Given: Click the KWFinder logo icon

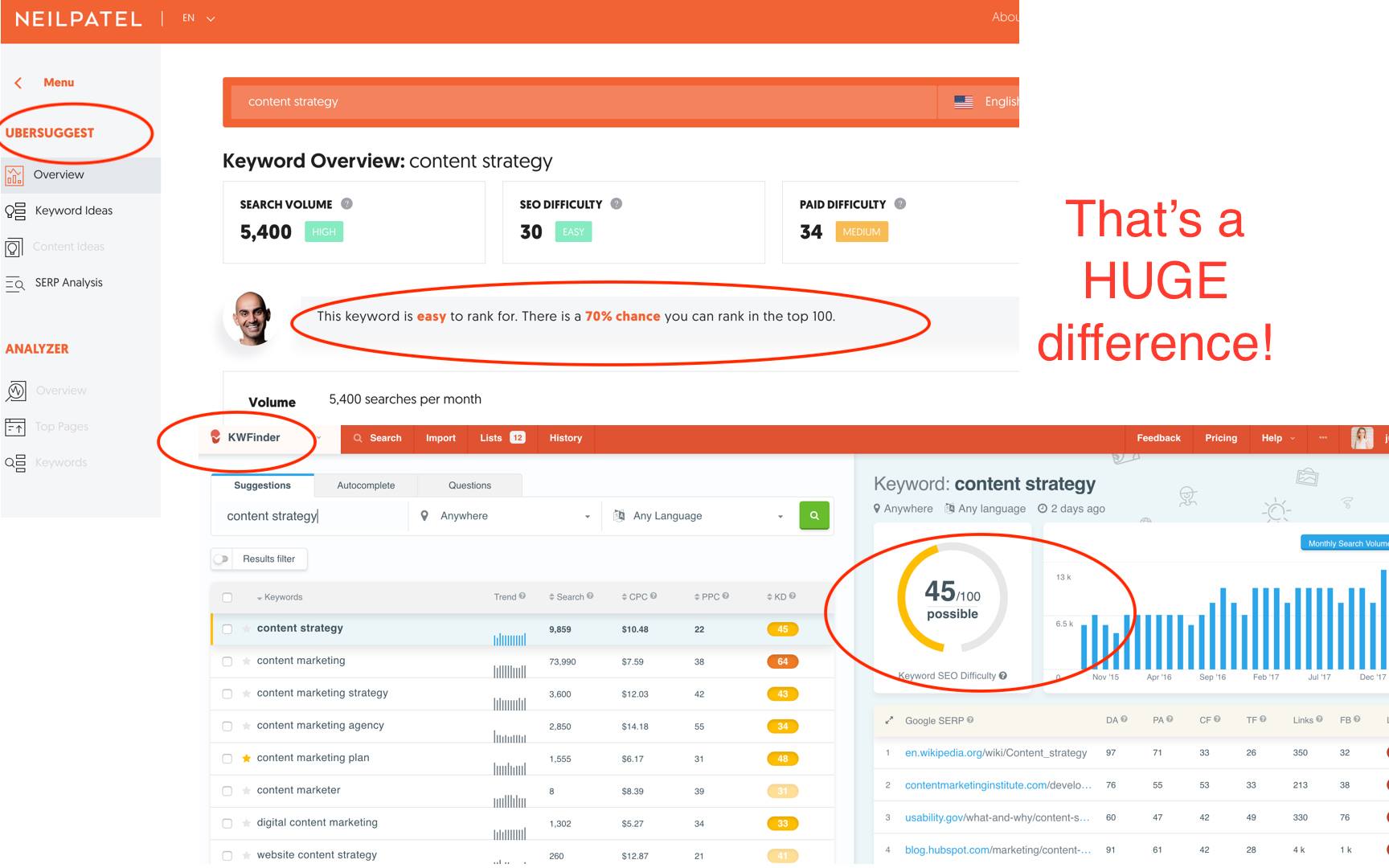Looking at the screenshot, I should (215, 436).
